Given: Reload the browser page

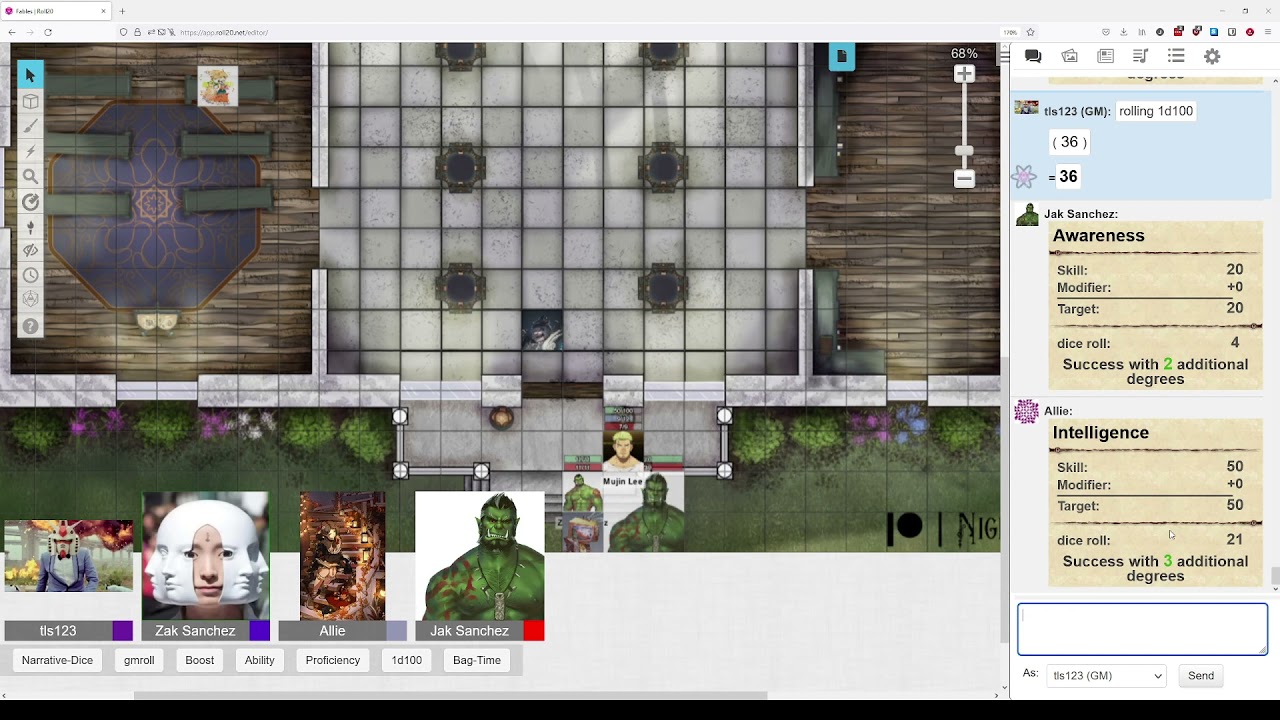Looking at the screenshot, I should (x=47, y=32).
